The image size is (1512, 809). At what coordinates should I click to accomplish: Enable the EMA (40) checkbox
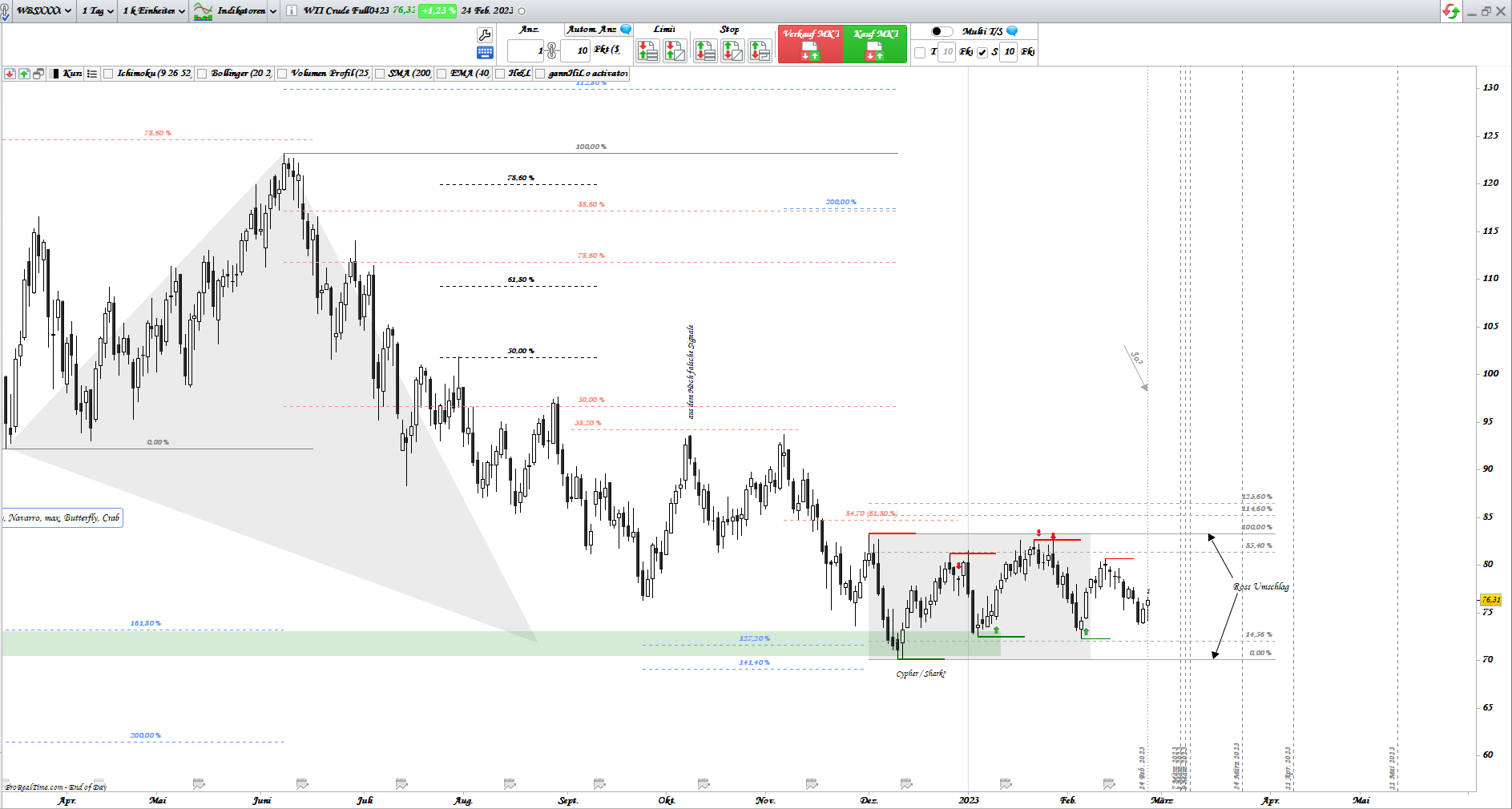pos(442,74)
